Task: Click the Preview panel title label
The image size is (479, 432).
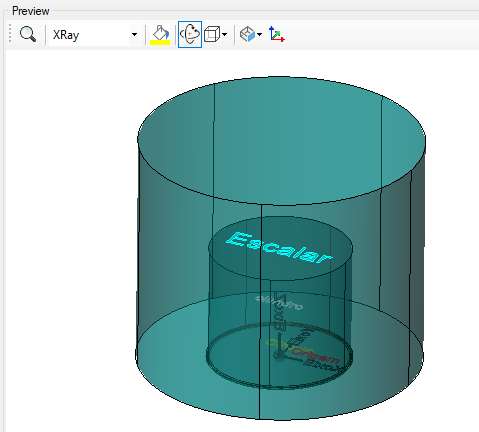Action: click(31, 11)
